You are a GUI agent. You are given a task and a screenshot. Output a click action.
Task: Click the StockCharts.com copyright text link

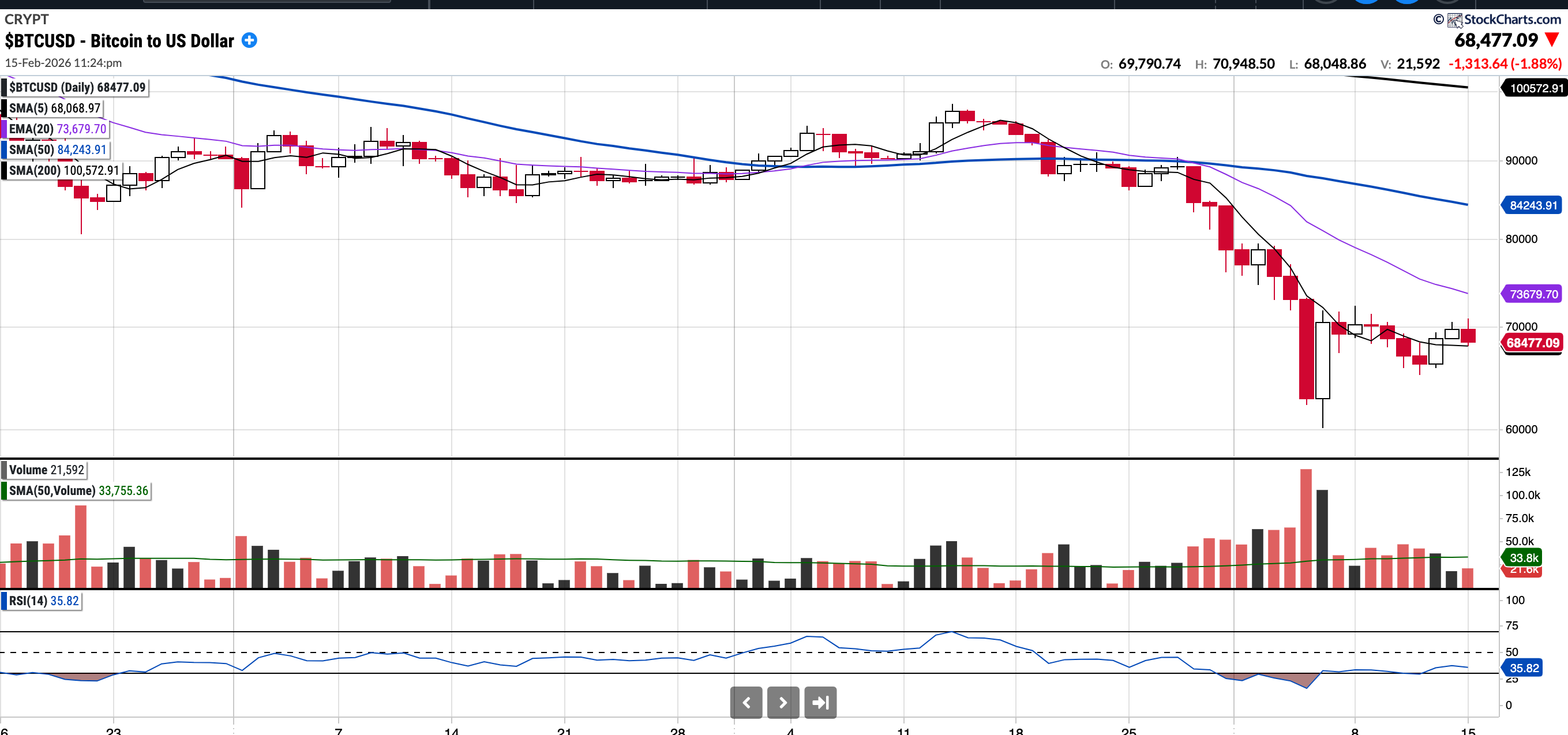[1511, 20]
